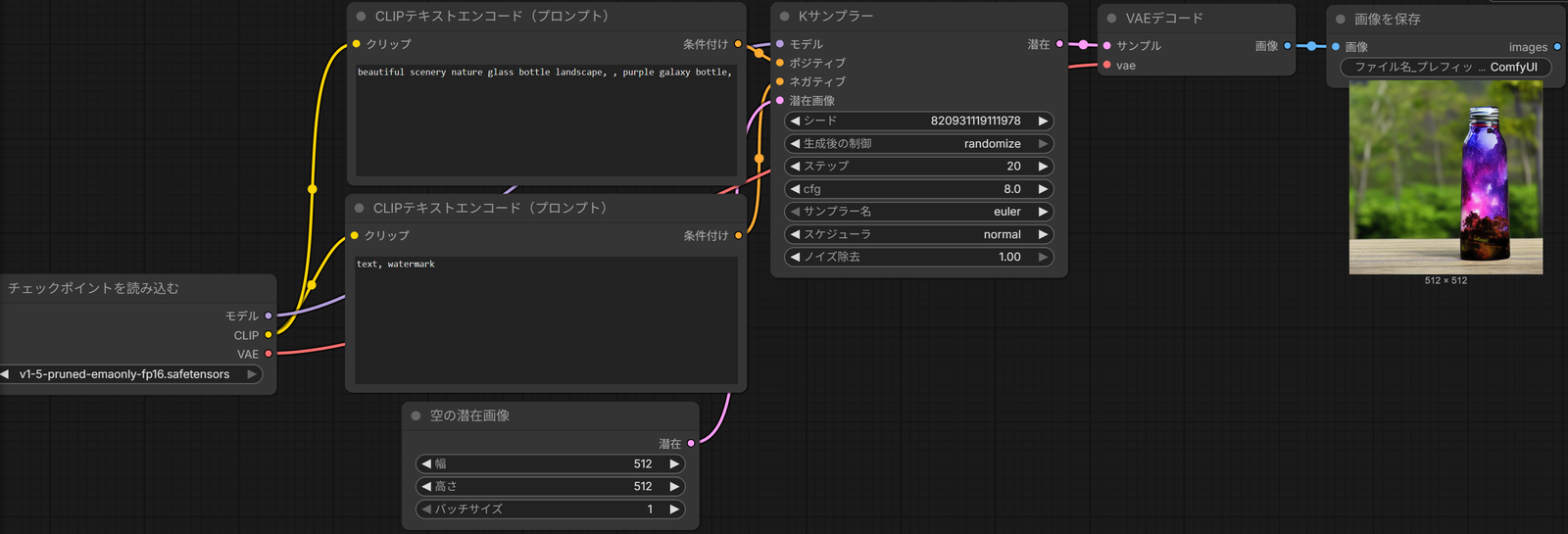
Task: Click the 条件付け output socket on negative prompt node
Action: 738,236
